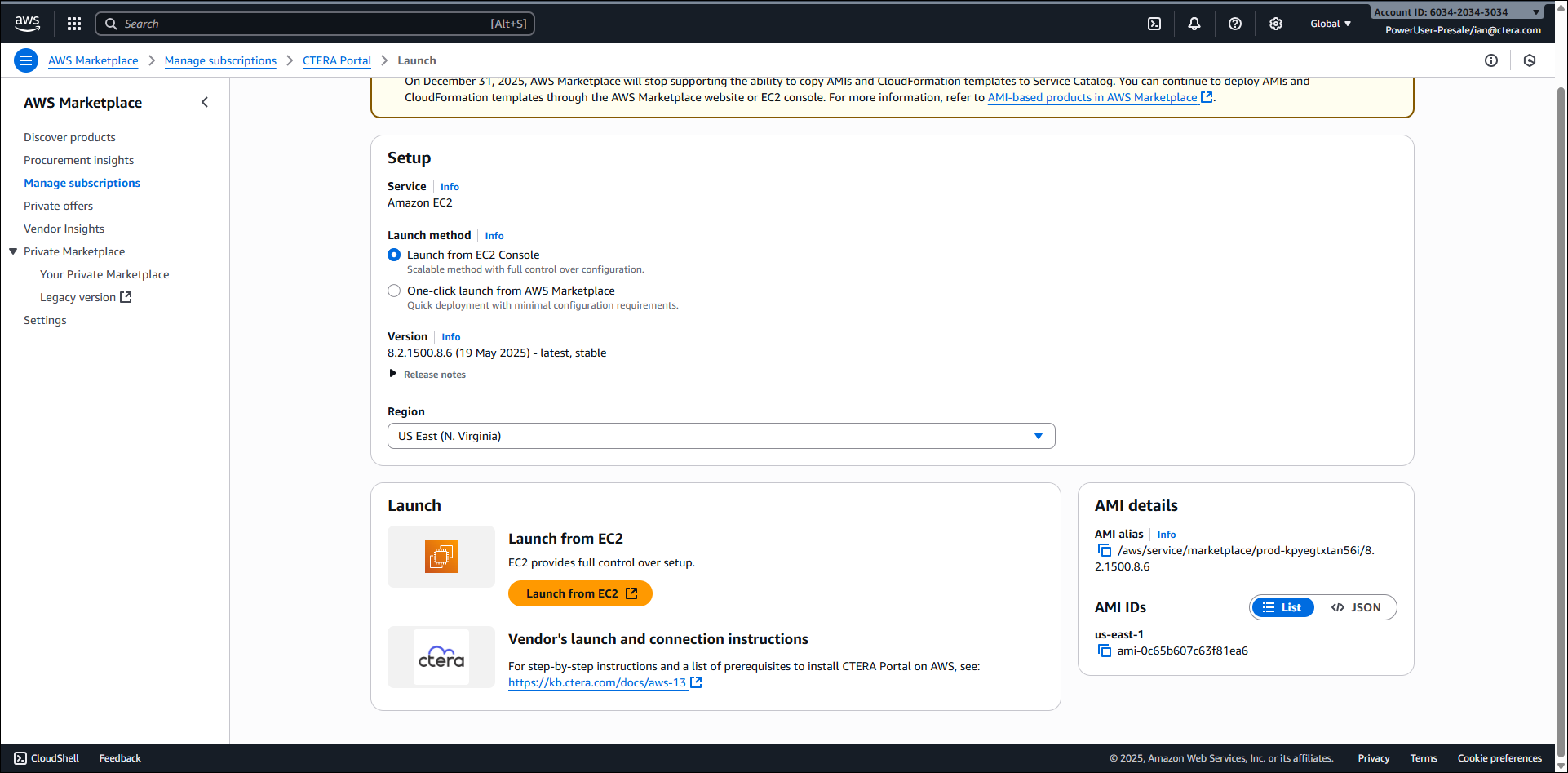1568x773 pixels.
Task: Toggle the side navigation hamburger menu
Action: pyautogui.click(x=26, y=60)
